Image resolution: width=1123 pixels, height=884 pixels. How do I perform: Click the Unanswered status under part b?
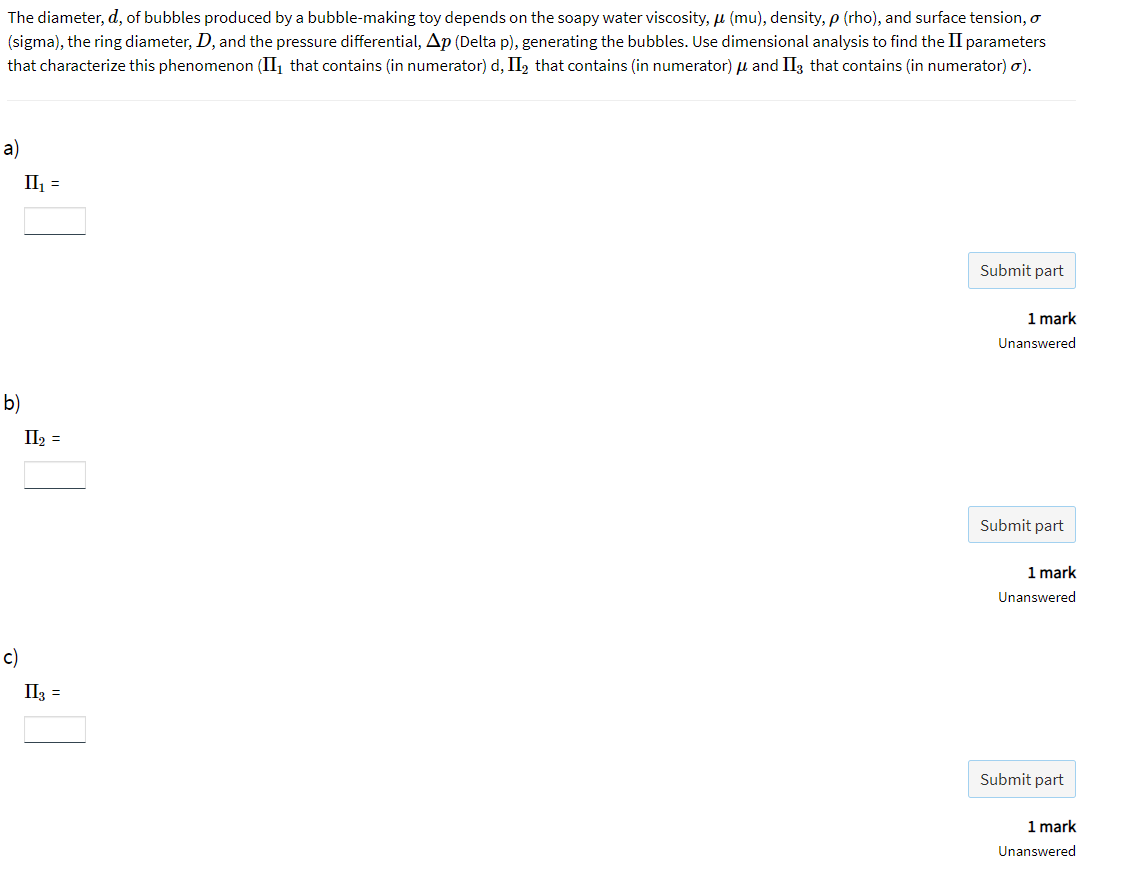pyautogui.click(x=1037, y=597)
